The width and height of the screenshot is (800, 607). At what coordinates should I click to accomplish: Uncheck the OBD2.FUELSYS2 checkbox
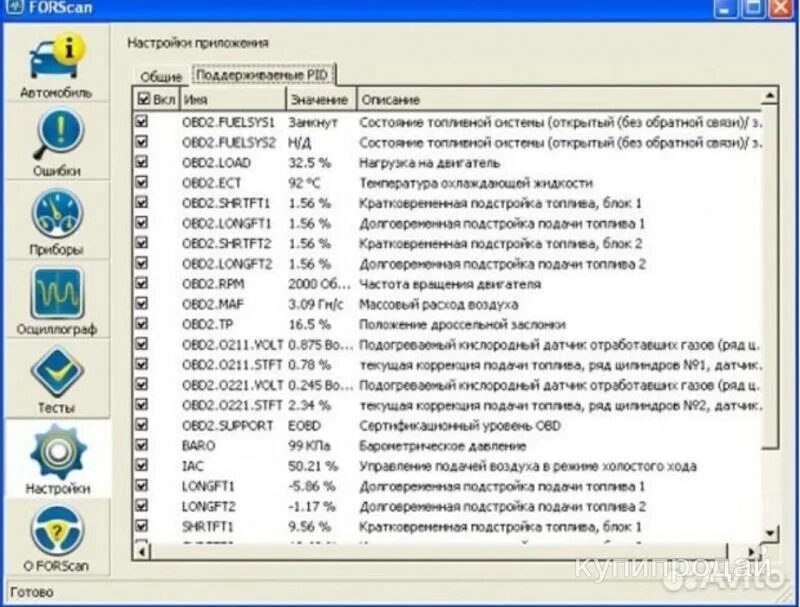(x=142, y=142)
